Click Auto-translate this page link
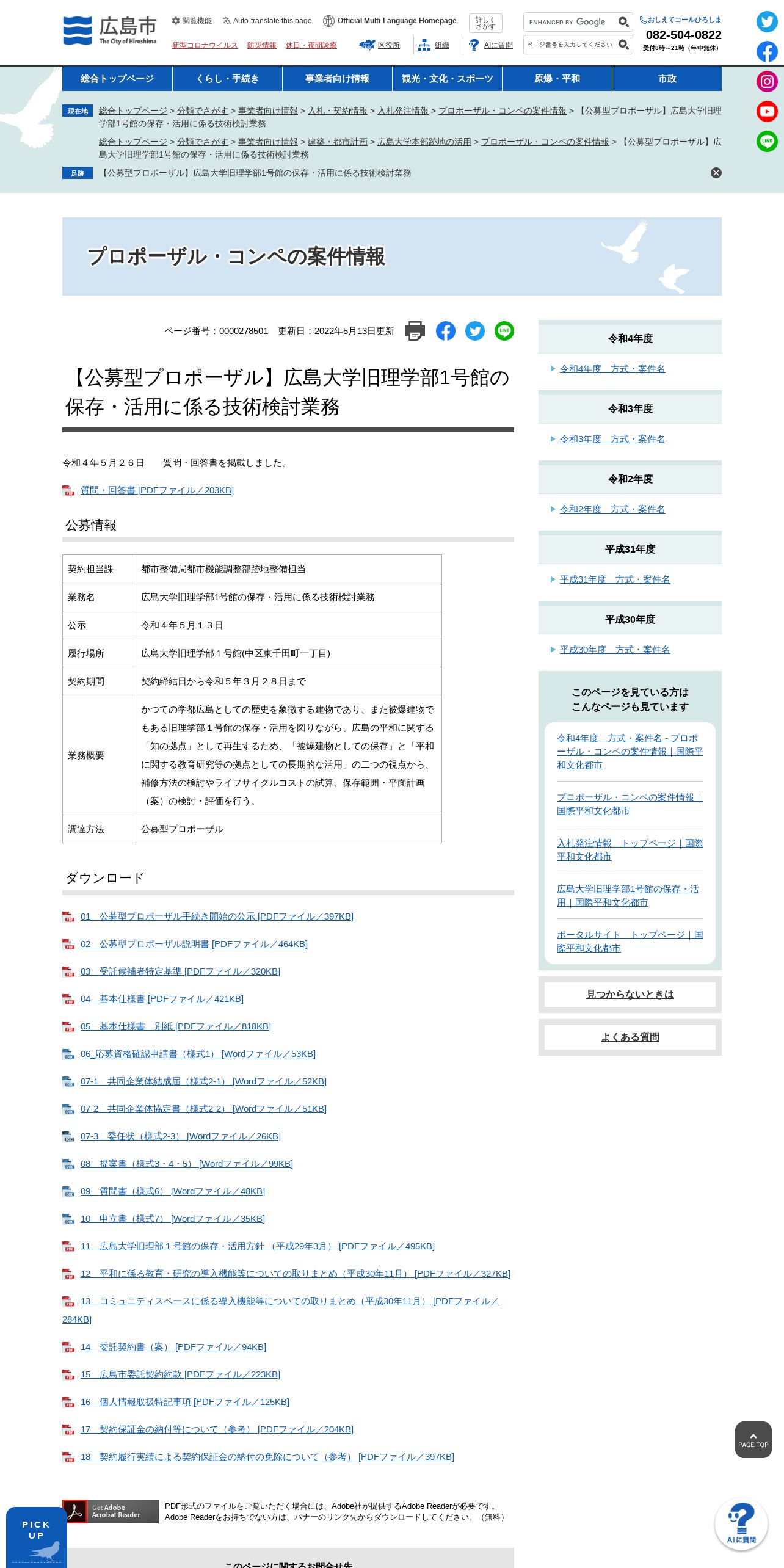Screen dimensions: 784x1568 pos(267,21)
